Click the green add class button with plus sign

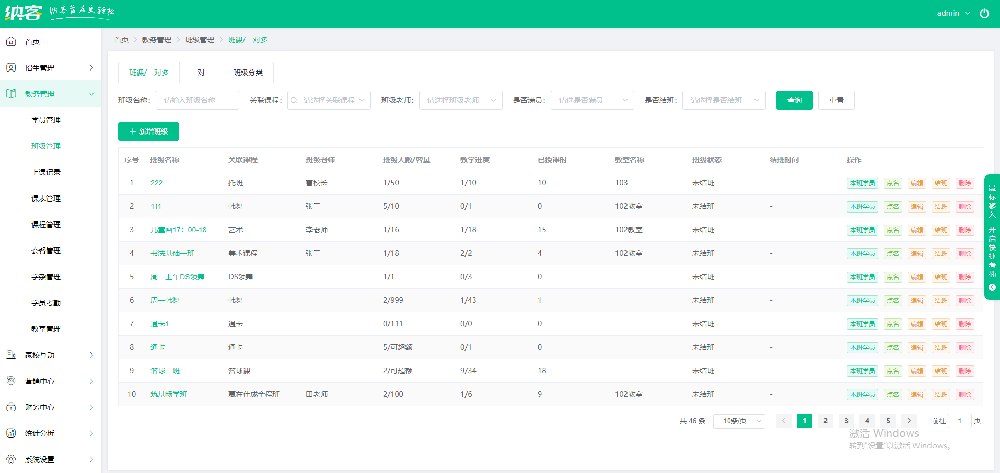pyautogui.click(x=149, y=131)
